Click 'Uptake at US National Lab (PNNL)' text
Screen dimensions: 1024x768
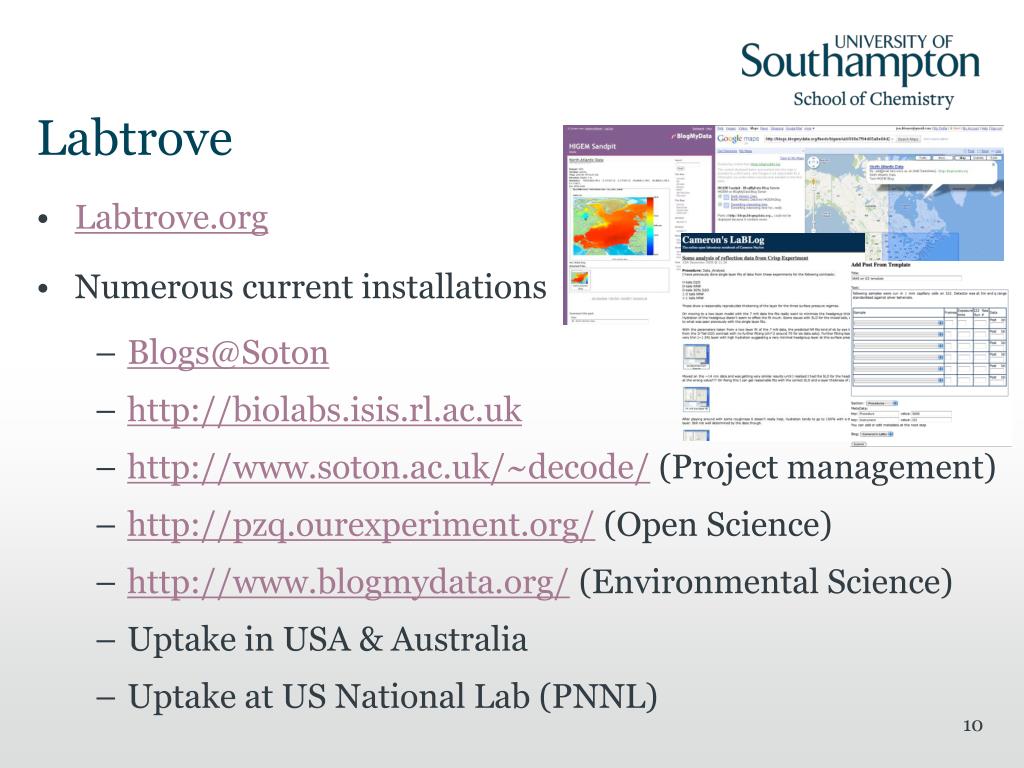point(392,697)
